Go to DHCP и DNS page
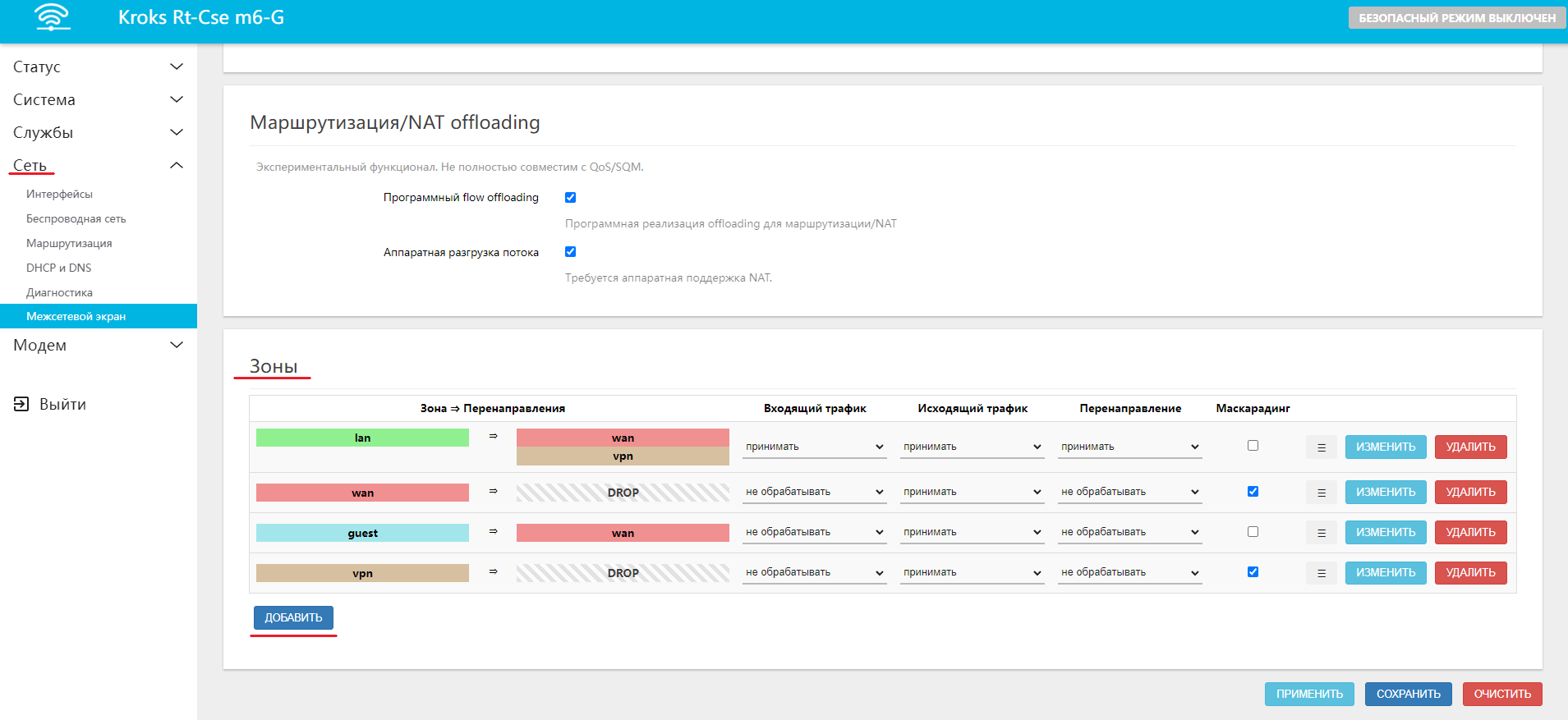Image resolution: width=1568 pixels, height=720 pixels. tap(58, 268)
